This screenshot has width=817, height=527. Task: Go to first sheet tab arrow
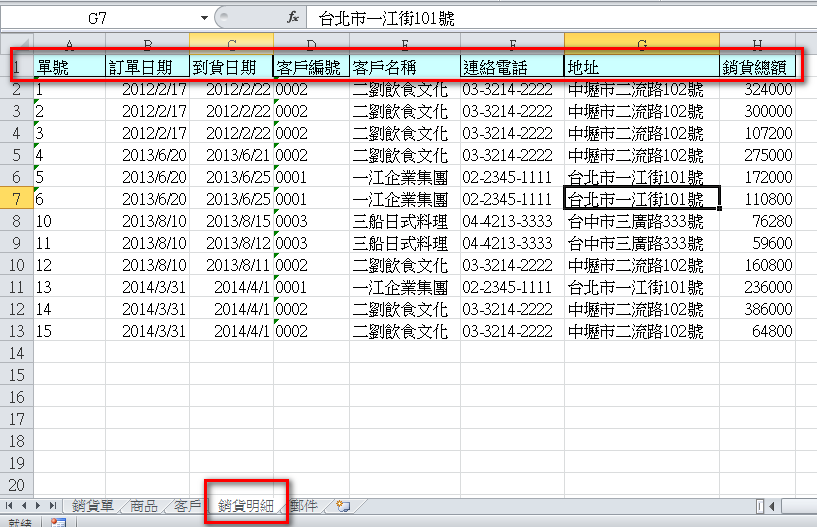click(9, 506)
